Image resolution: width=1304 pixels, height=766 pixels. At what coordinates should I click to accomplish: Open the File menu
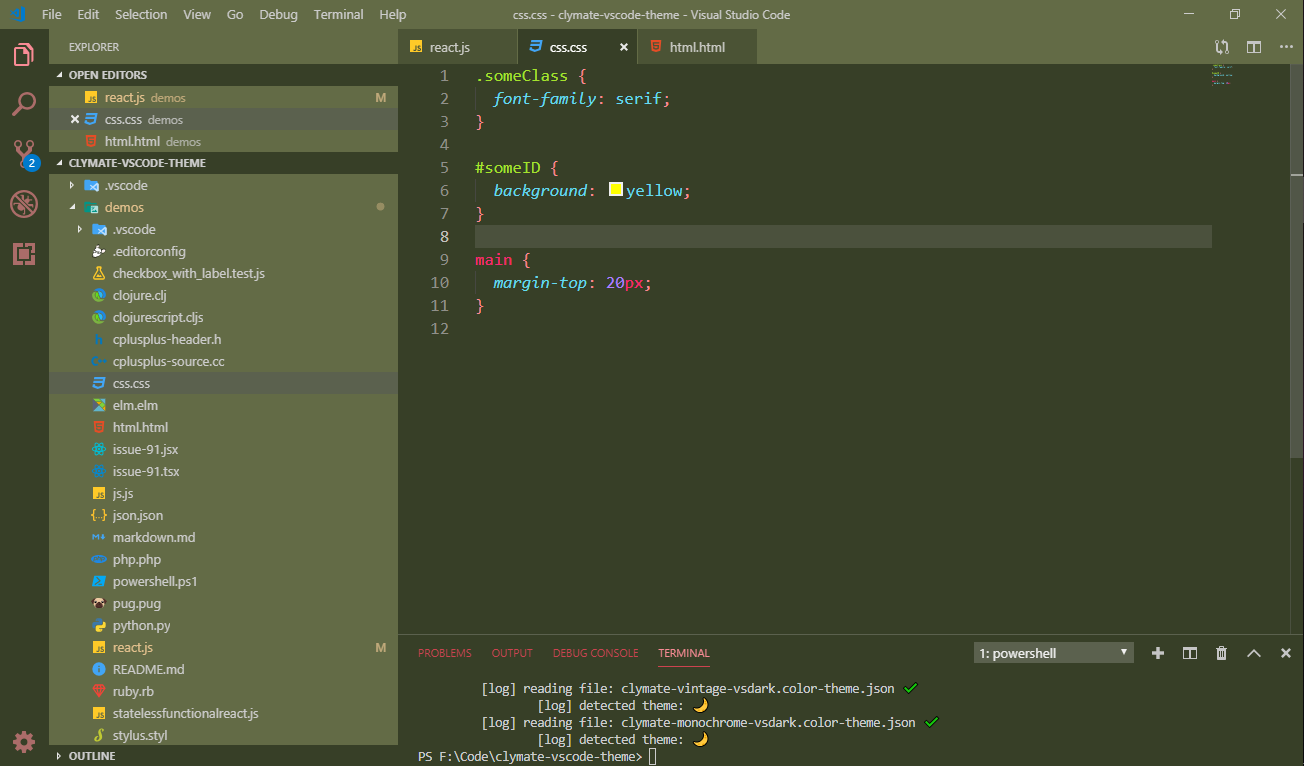pyautogui.click(x=52, y=14)
